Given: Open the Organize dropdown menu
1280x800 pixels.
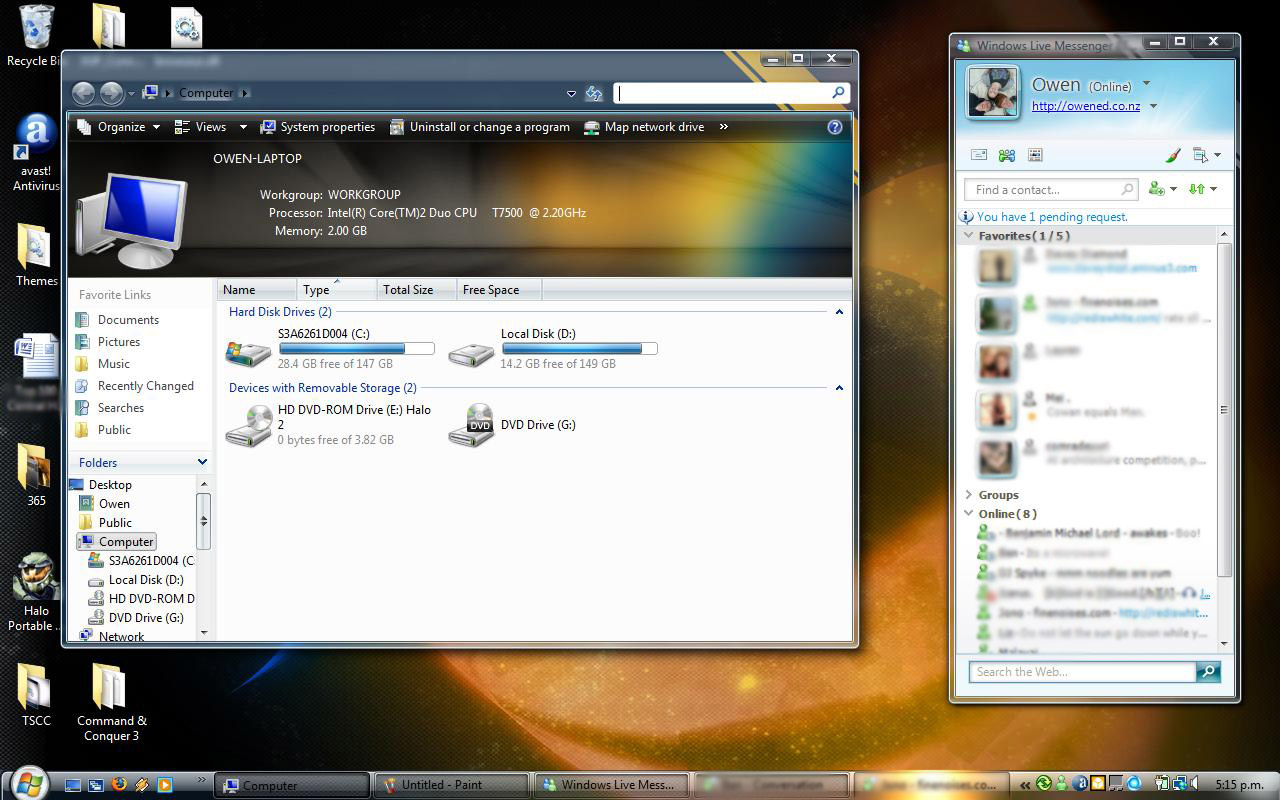Looking at the screenshot, I should pyautogui.click(x=119, y=127).
